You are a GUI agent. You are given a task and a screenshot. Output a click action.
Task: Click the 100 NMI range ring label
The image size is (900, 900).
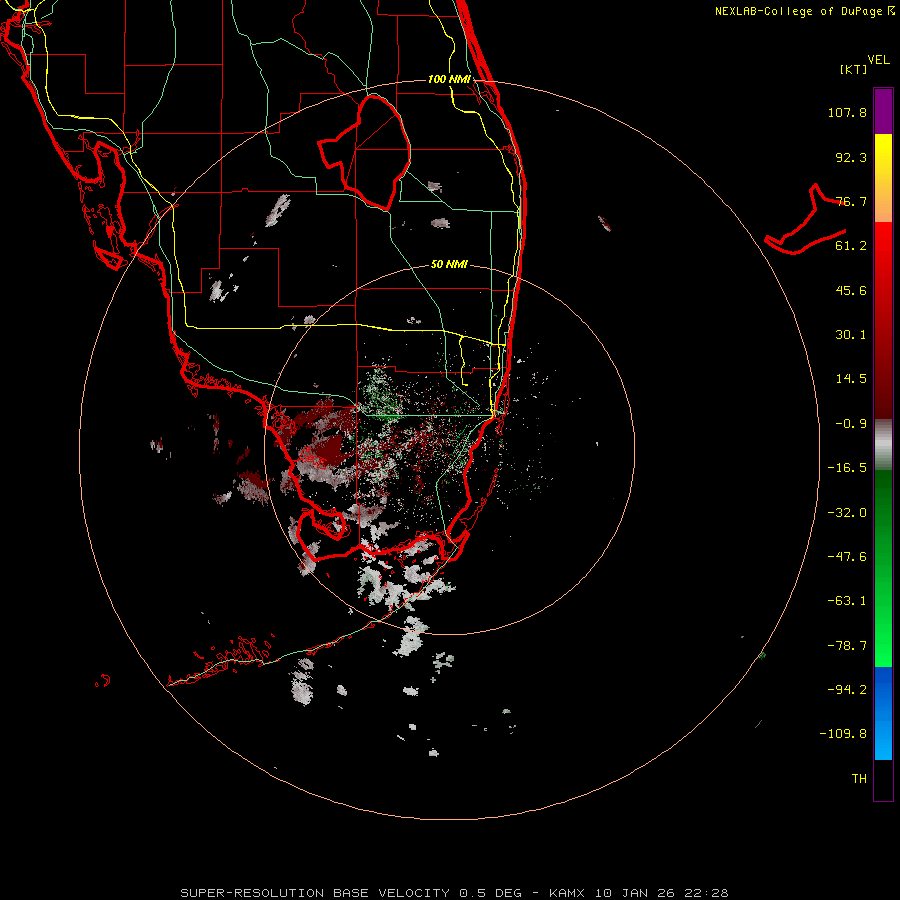[449, 79]
